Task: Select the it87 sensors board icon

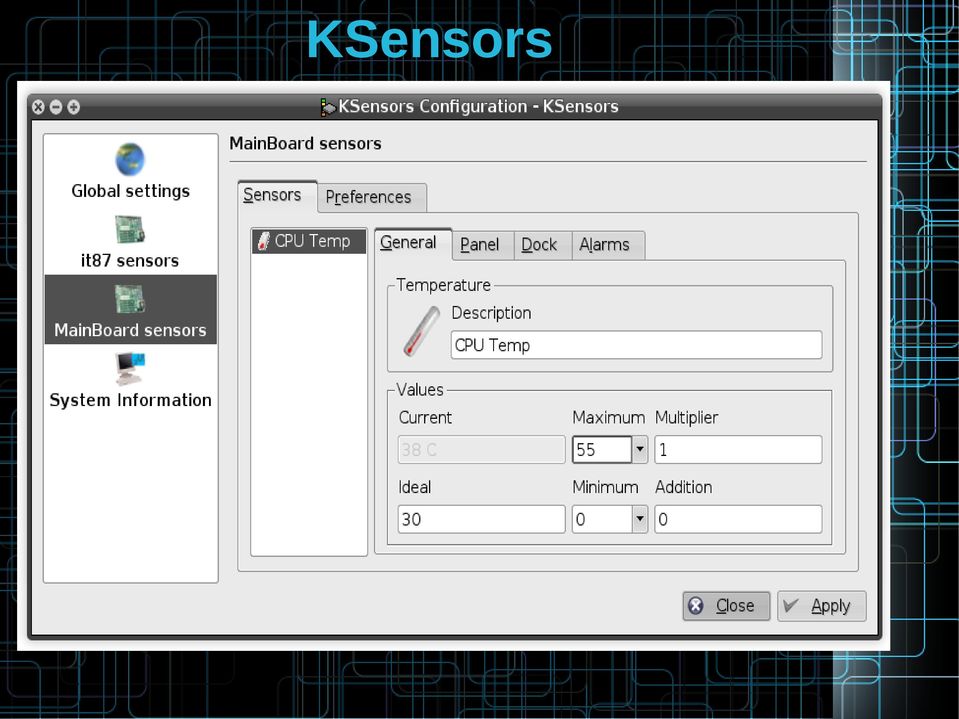Action: coord(130,230)
